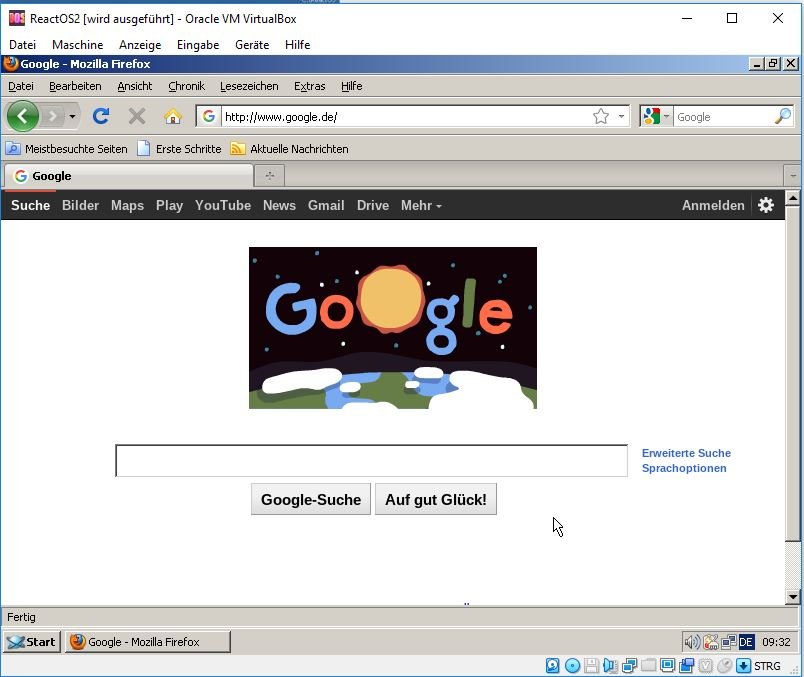Open the VirtualBox Anzeige menu
This screenshot has width=804, height=677.
point(140,45)
